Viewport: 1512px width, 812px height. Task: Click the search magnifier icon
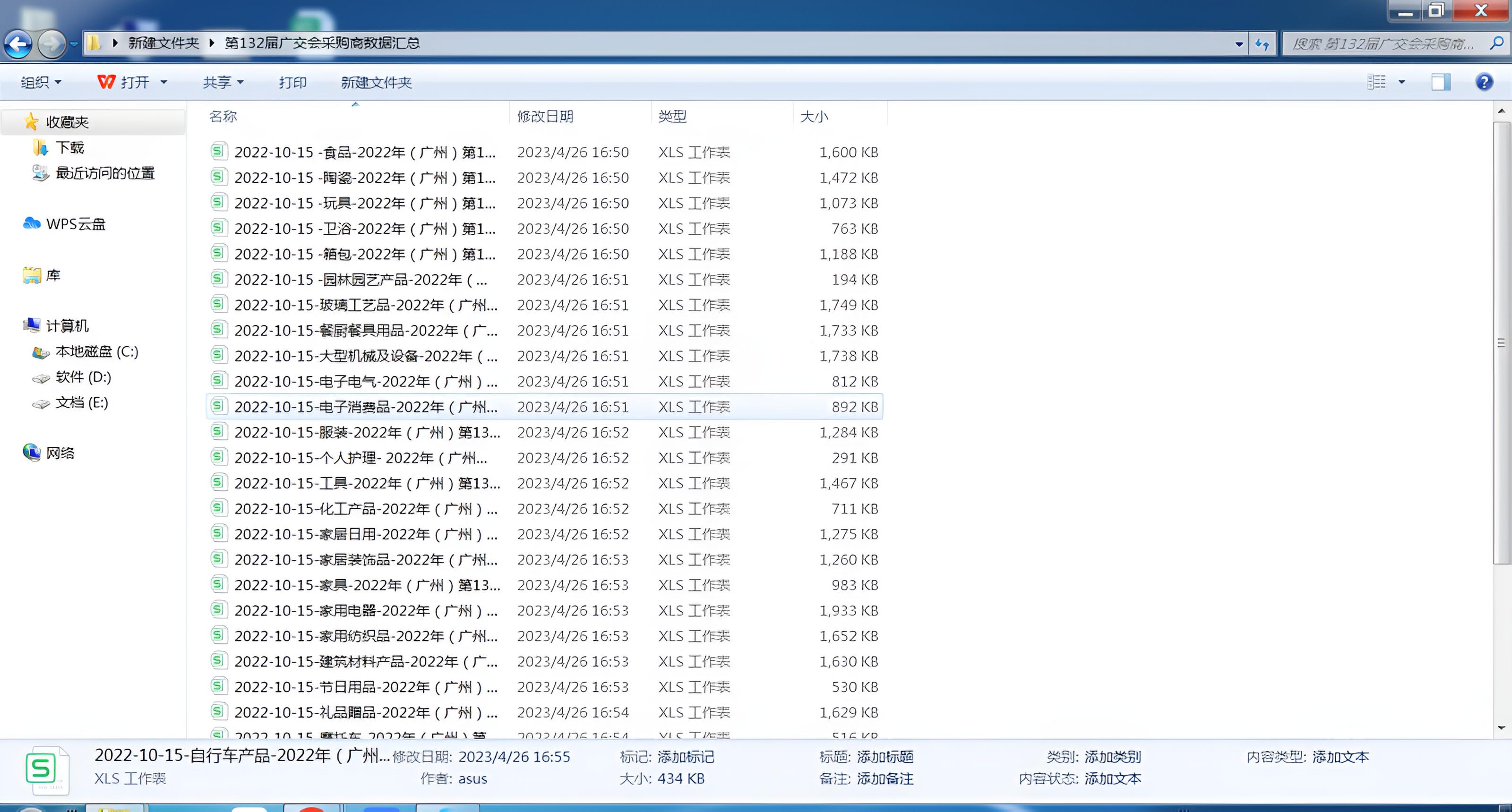1496,43
